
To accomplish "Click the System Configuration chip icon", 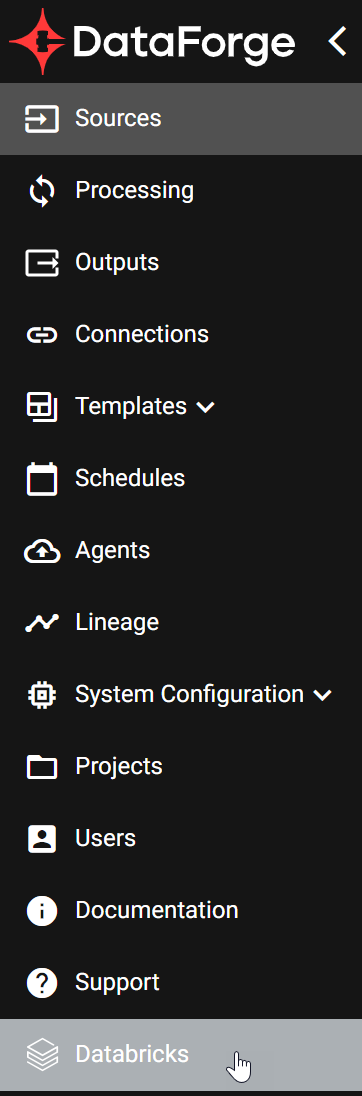I will (42, 695).
